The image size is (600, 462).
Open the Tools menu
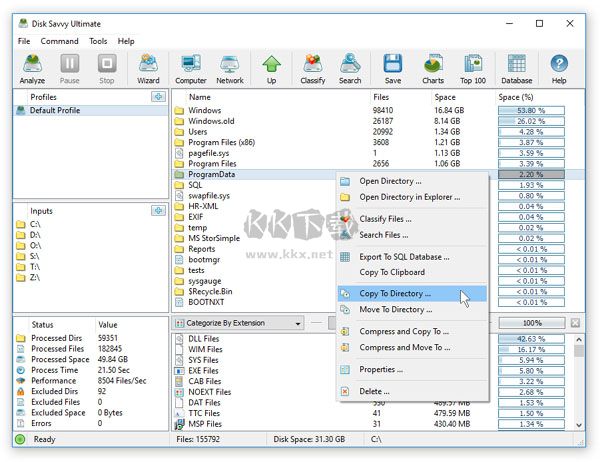(x=98, y=41)
